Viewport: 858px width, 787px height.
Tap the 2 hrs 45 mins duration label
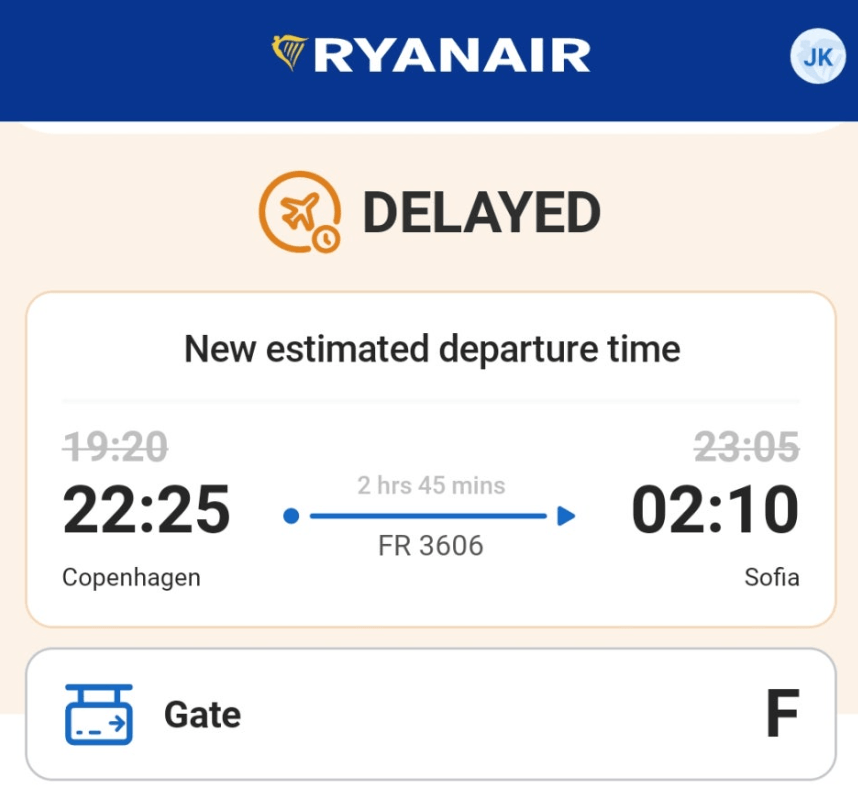[x=431, y=485]
